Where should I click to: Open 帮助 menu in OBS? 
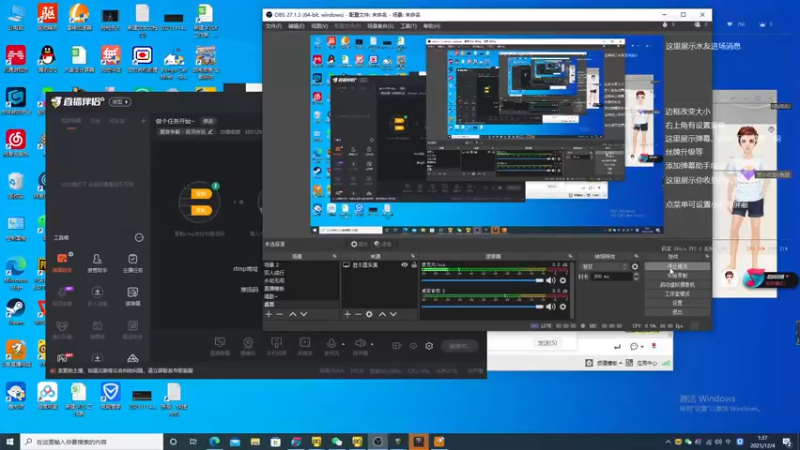click(431, 26)
